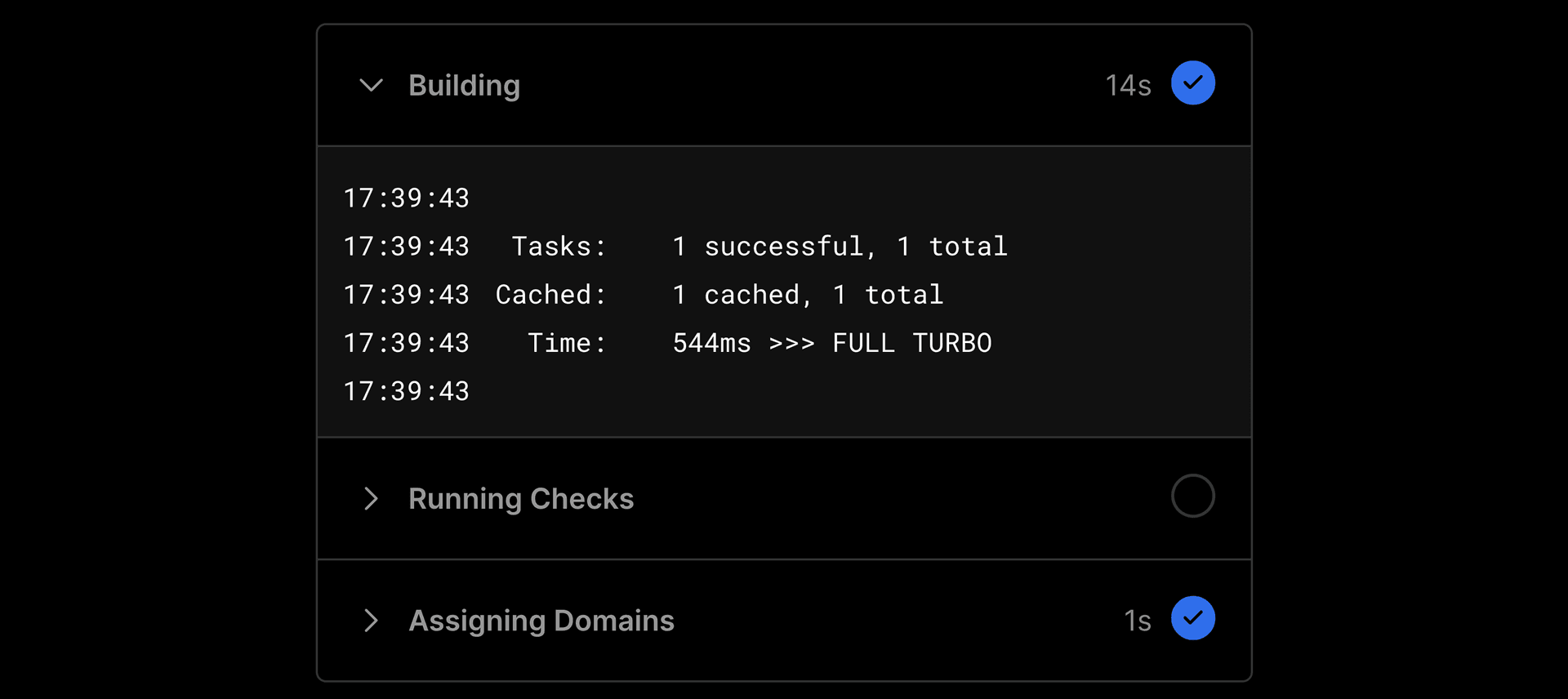The height and width of the screenshot is (699, 1568).
Task: Expand the Assigning Domains section
Action: (372, 621)
